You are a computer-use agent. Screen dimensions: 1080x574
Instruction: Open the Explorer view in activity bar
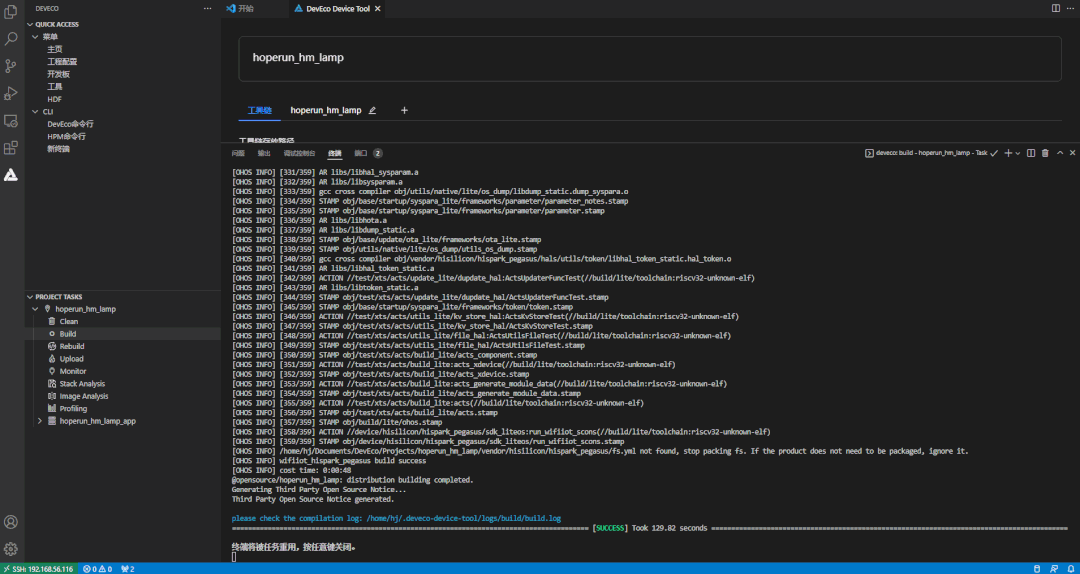click(x=11, y=12)
